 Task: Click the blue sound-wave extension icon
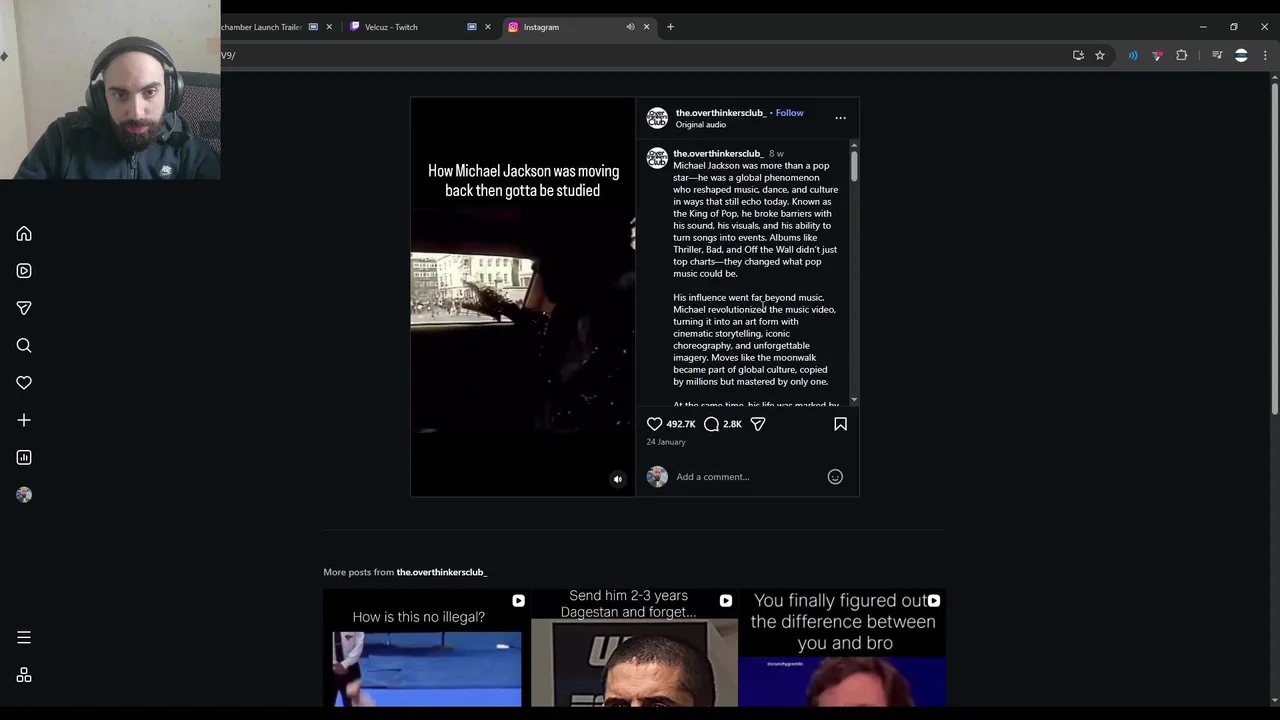1133,55
